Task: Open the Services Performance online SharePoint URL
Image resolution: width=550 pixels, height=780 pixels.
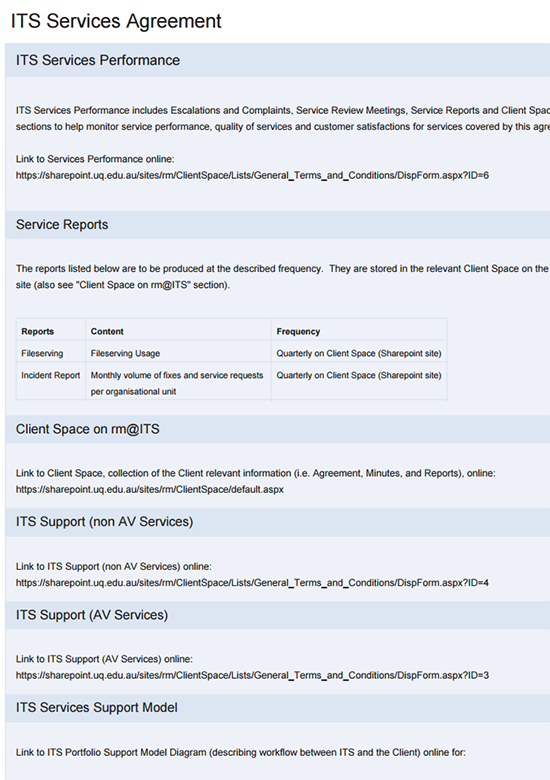Action: (x=252, y=175)
